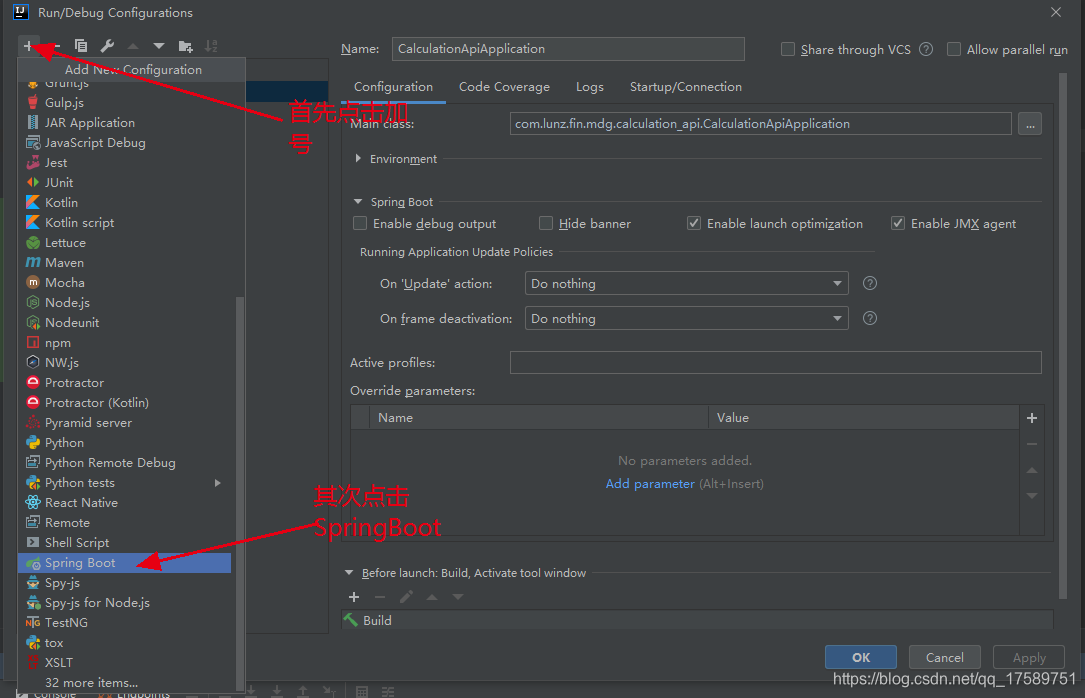This screenshot has width=1085, height=698.
Task: Click the Sort Configurations icon
Action: coord(211,46)
